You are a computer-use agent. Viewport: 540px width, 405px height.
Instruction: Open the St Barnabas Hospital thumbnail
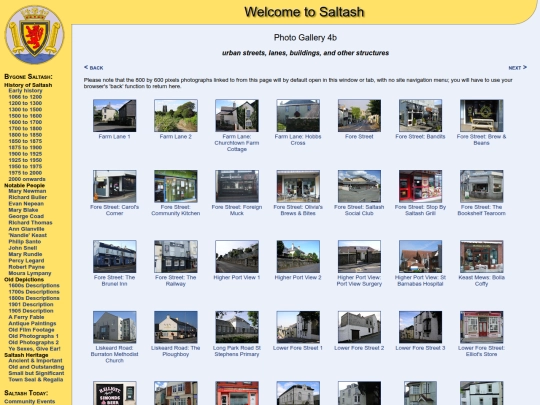tap(420, 257)
